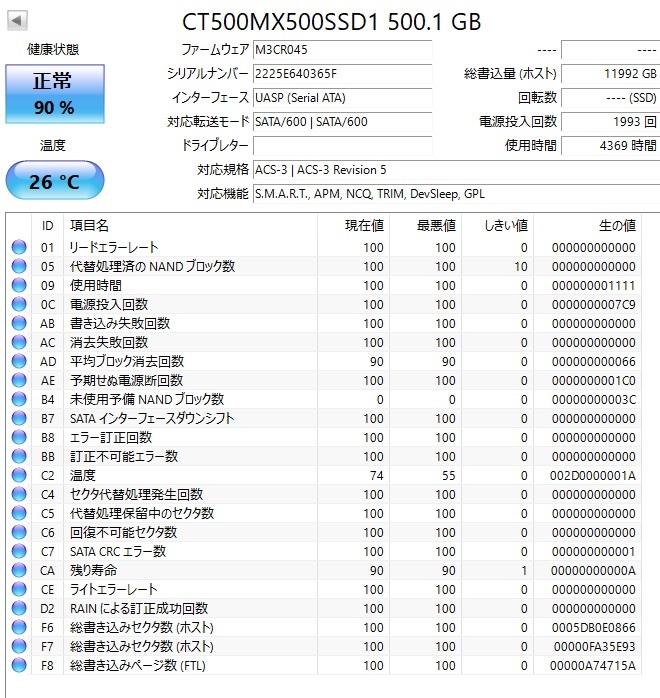Click raw value 0000000001C0 in row AE
Screen dimensions: 660x698
593,380
